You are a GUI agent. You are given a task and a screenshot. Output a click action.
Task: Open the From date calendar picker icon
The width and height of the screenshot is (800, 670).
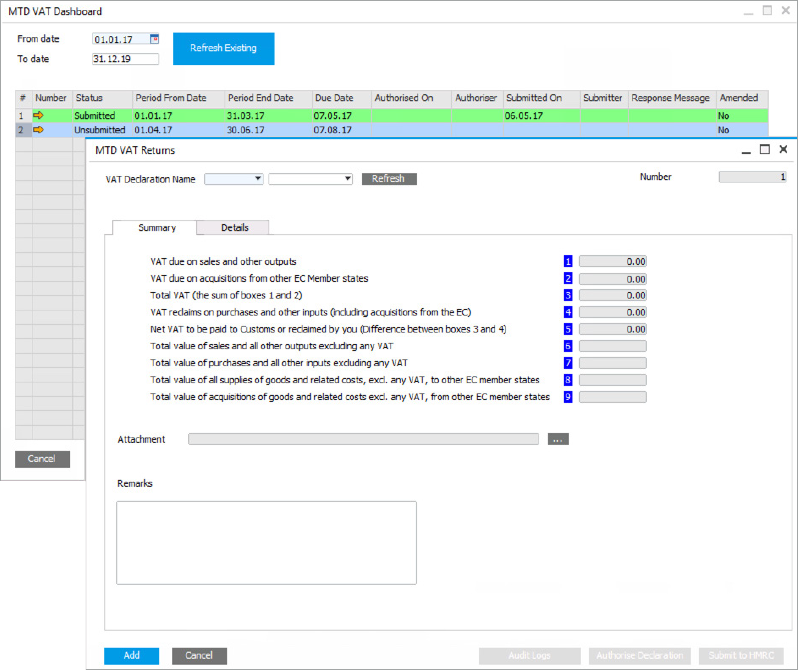point(154,39)
